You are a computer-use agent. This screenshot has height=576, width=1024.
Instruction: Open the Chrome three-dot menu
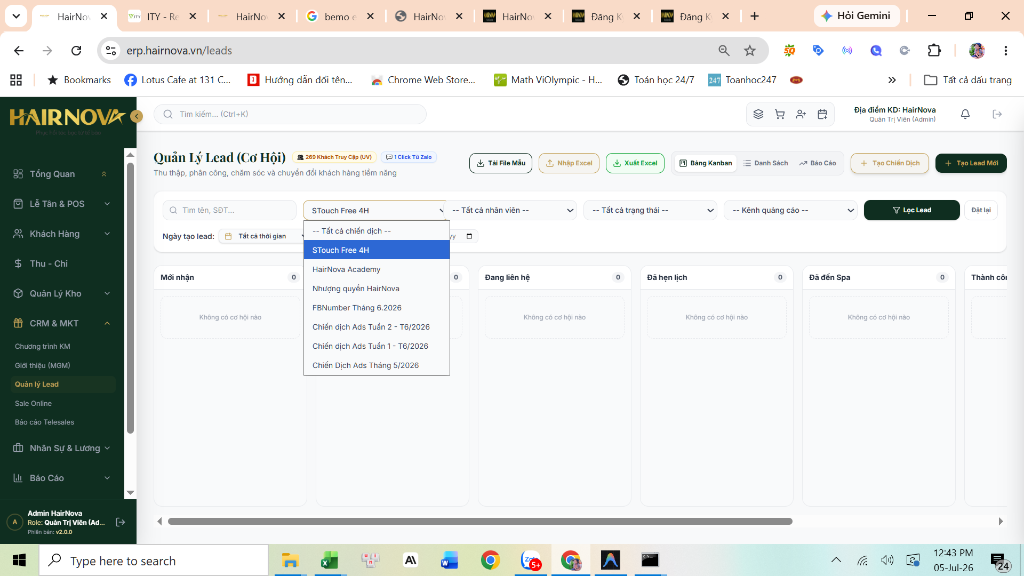1006,50
